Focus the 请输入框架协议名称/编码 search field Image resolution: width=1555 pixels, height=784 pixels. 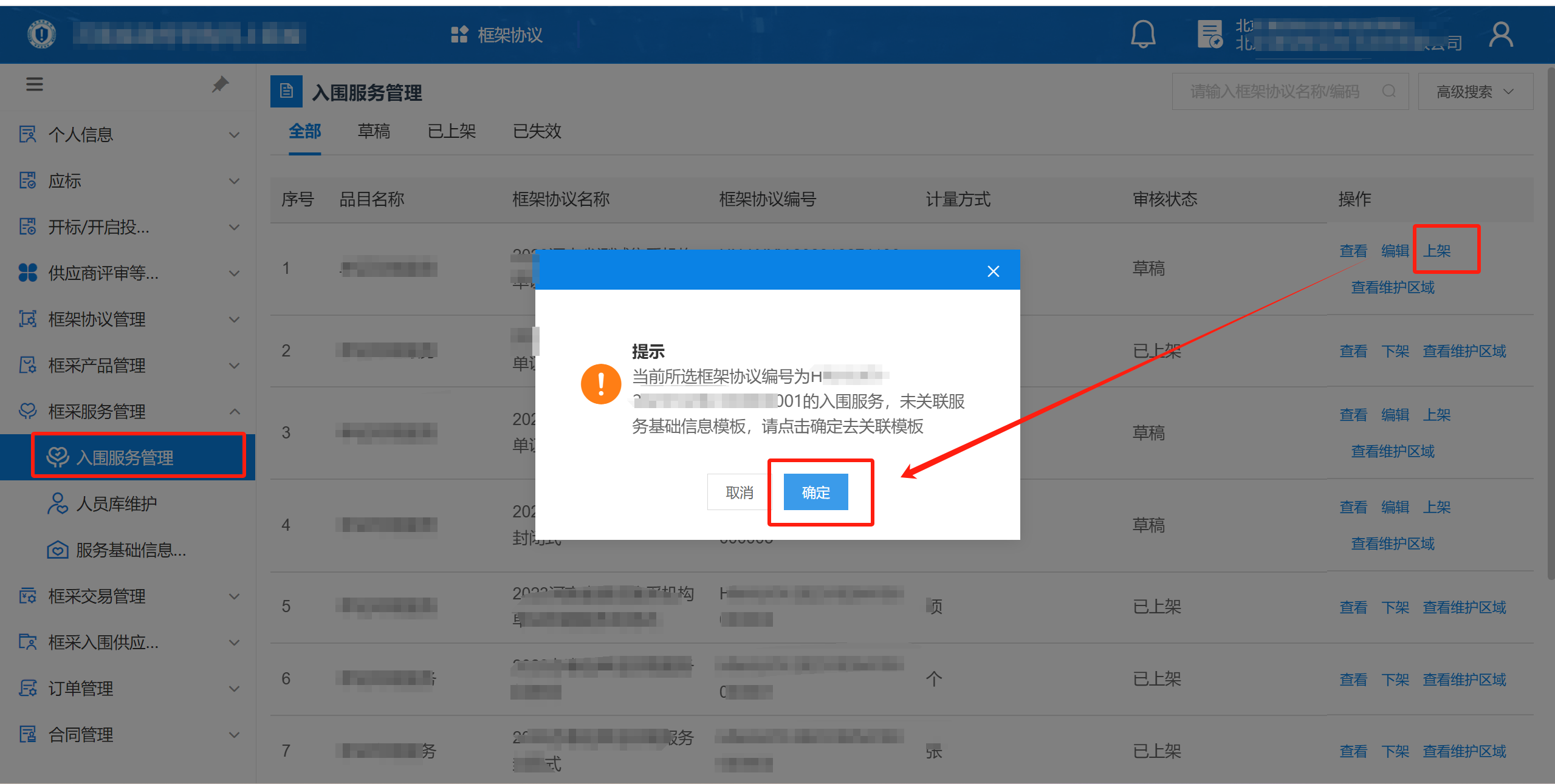click(1290, 92)
